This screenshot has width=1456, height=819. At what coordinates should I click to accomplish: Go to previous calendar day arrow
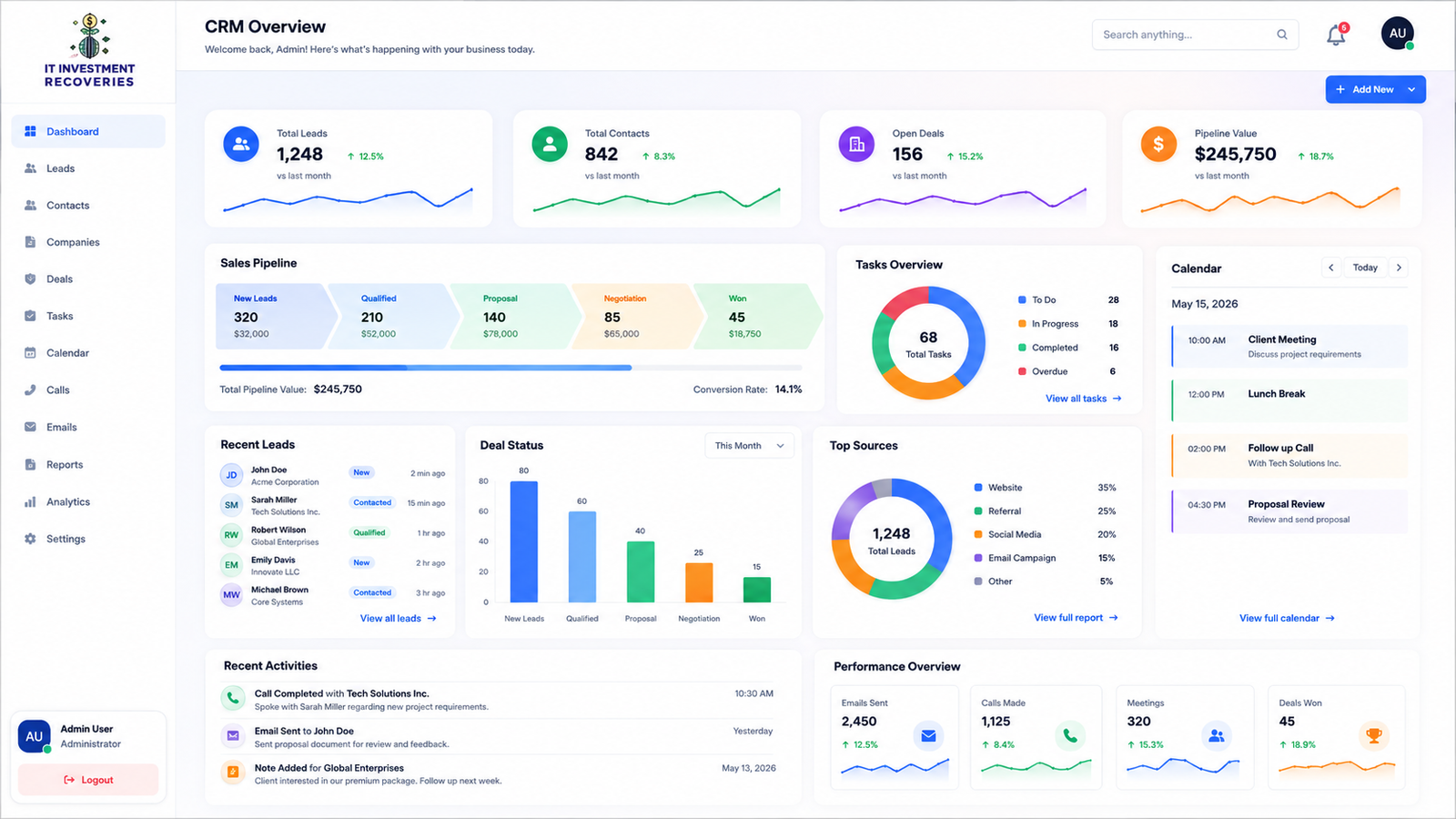pyautogui.click(x=1331, y=268)
